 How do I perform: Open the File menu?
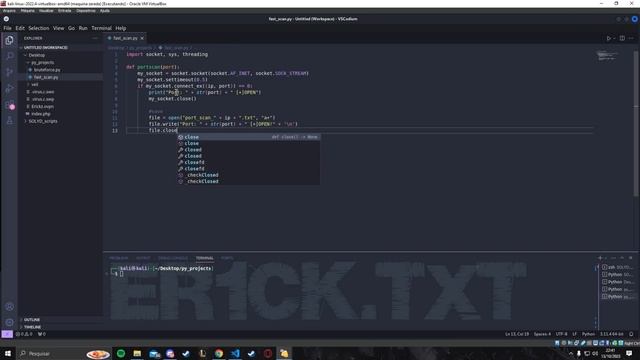click(7, 28)
